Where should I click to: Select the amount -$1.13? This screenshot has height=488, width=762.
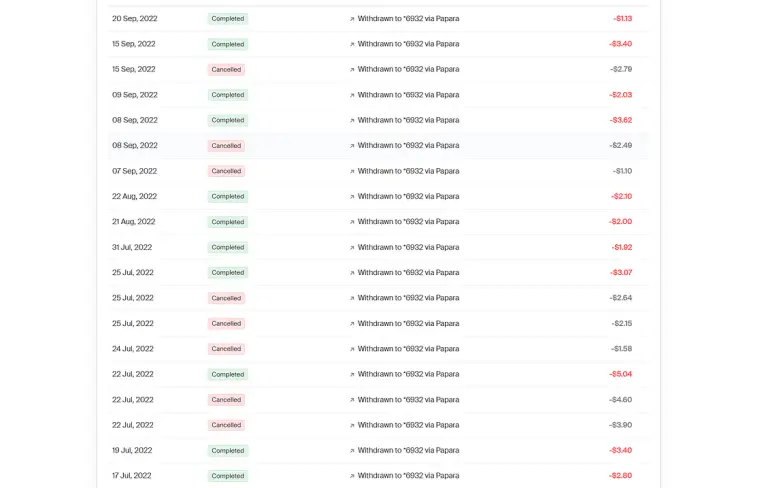coord(623,18)
